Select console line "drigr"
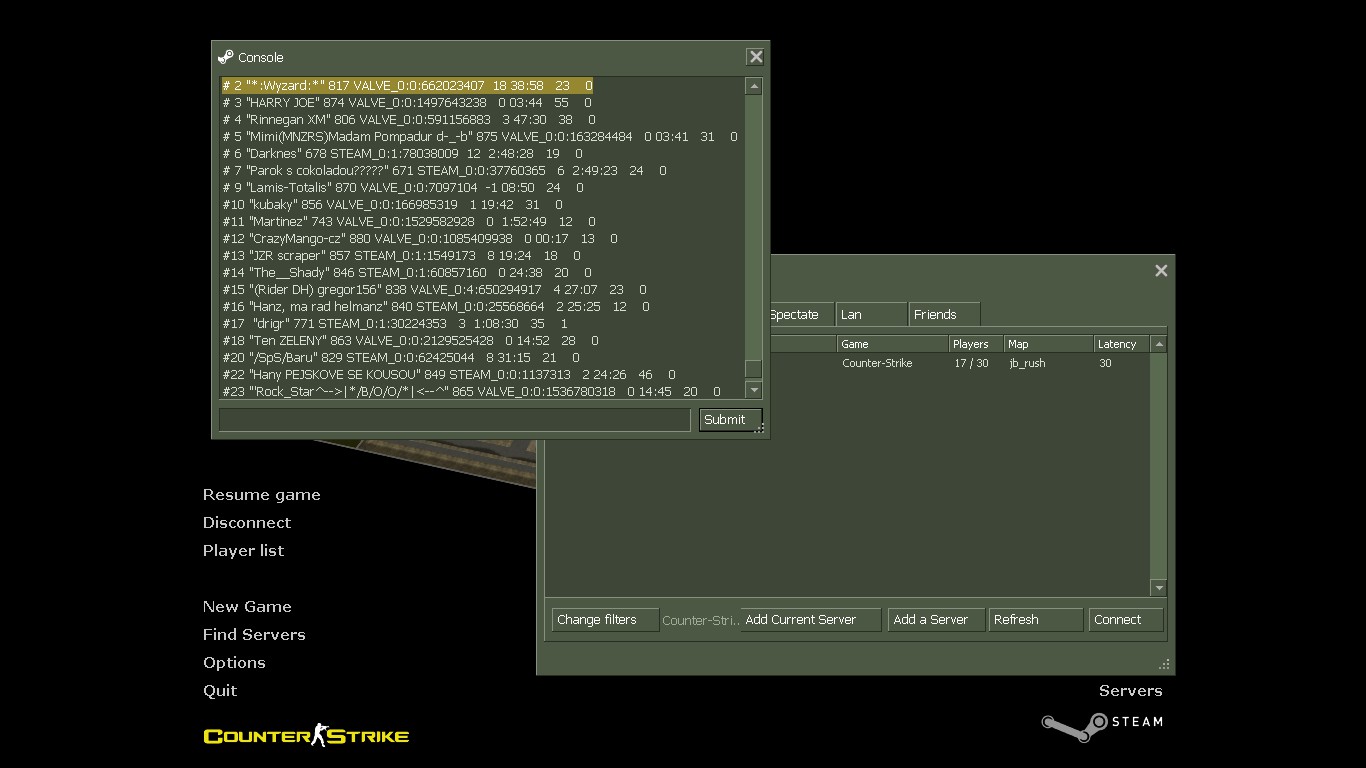Screen dimensions: 1366x768 point(395,324)
